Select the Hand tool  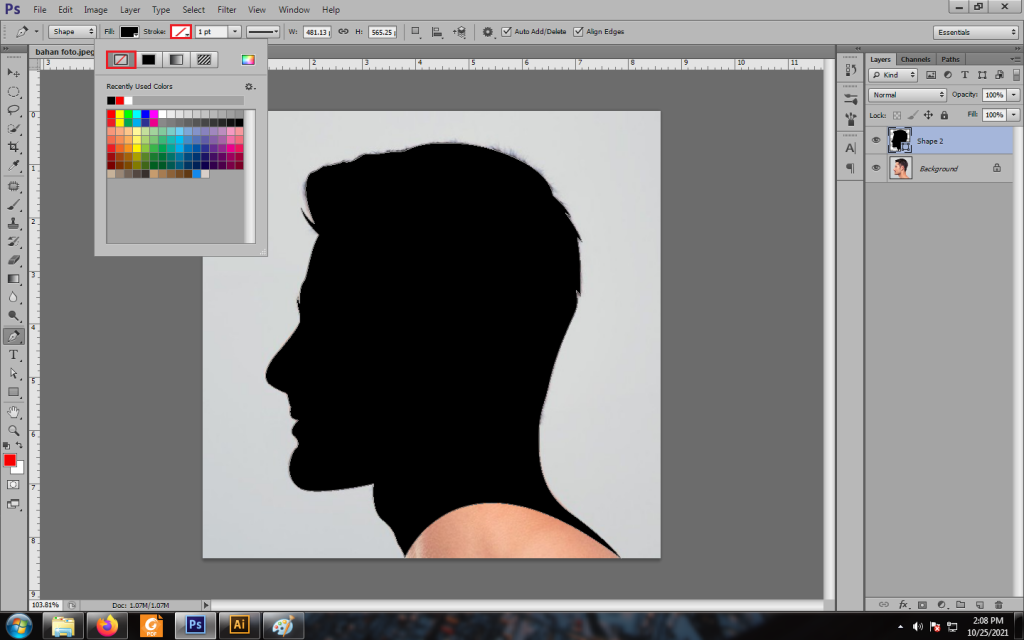point(14,411)
